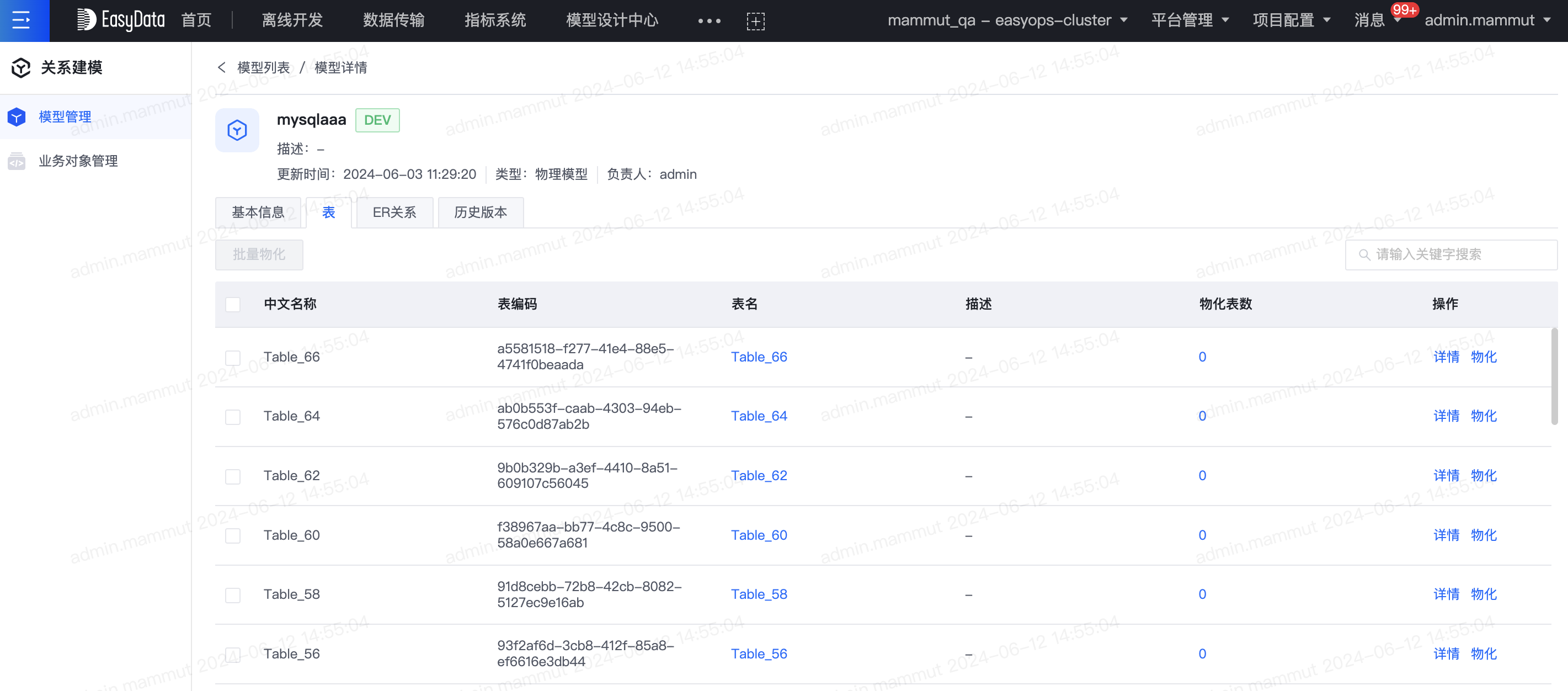Viewport: 1568px width, 691px height.
Task: Switch to the ER关系 tab
Action: [394, 212]
